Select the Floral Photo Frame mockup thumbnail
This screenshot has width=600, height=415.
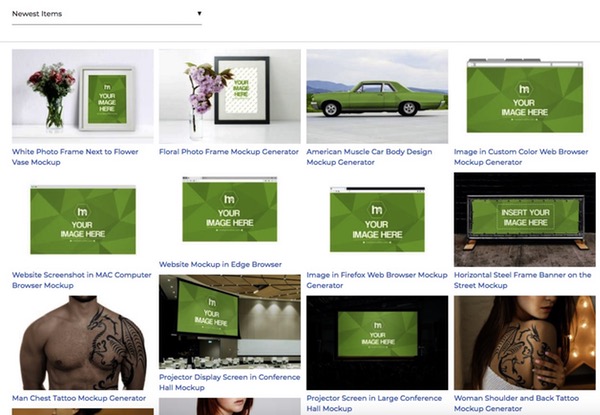(x=229, y=96)
